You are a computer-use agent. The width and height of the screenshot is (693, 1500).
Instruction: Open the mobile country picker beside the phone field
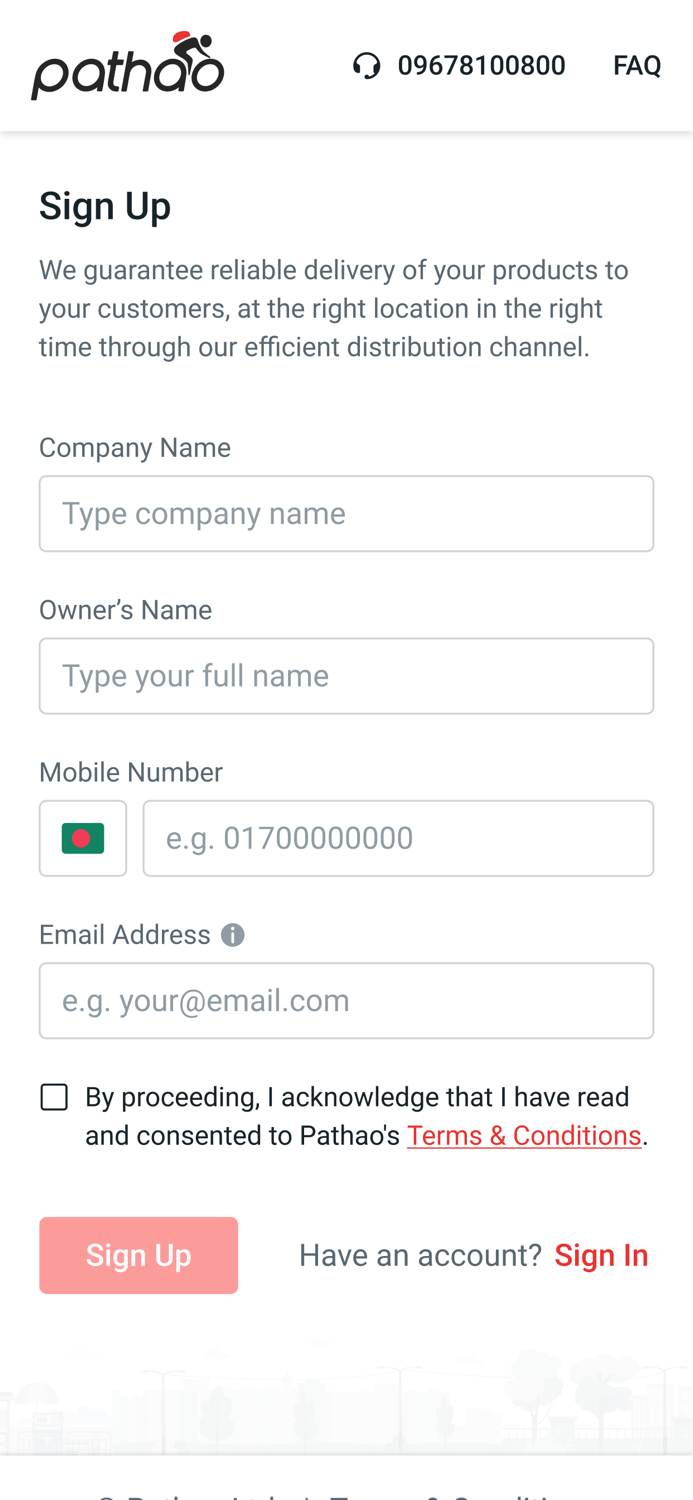tap(83, 838)
